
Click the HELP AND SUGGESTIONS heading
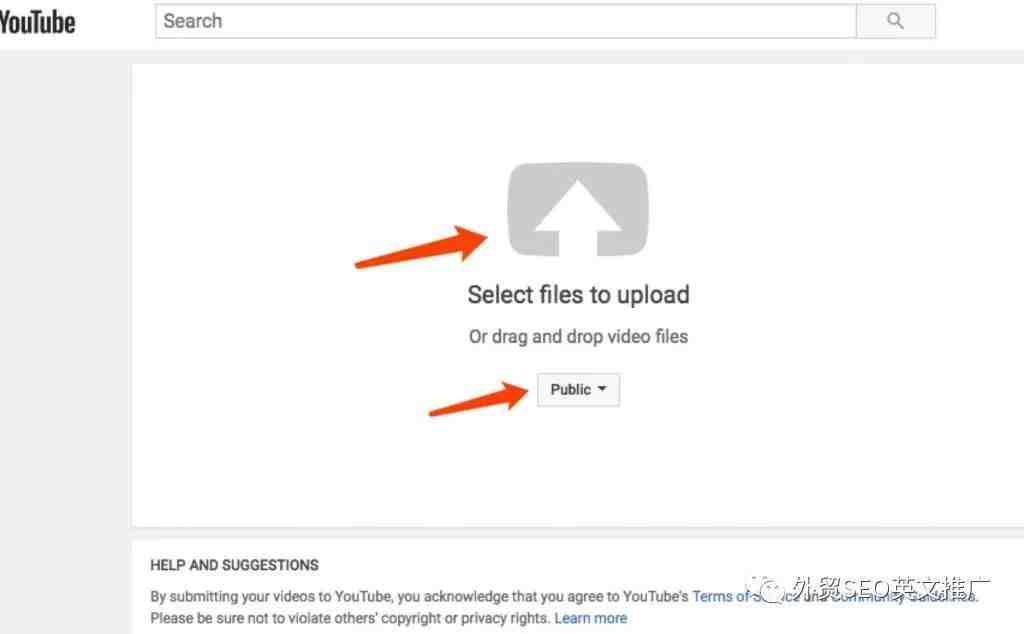coord(234,565)
